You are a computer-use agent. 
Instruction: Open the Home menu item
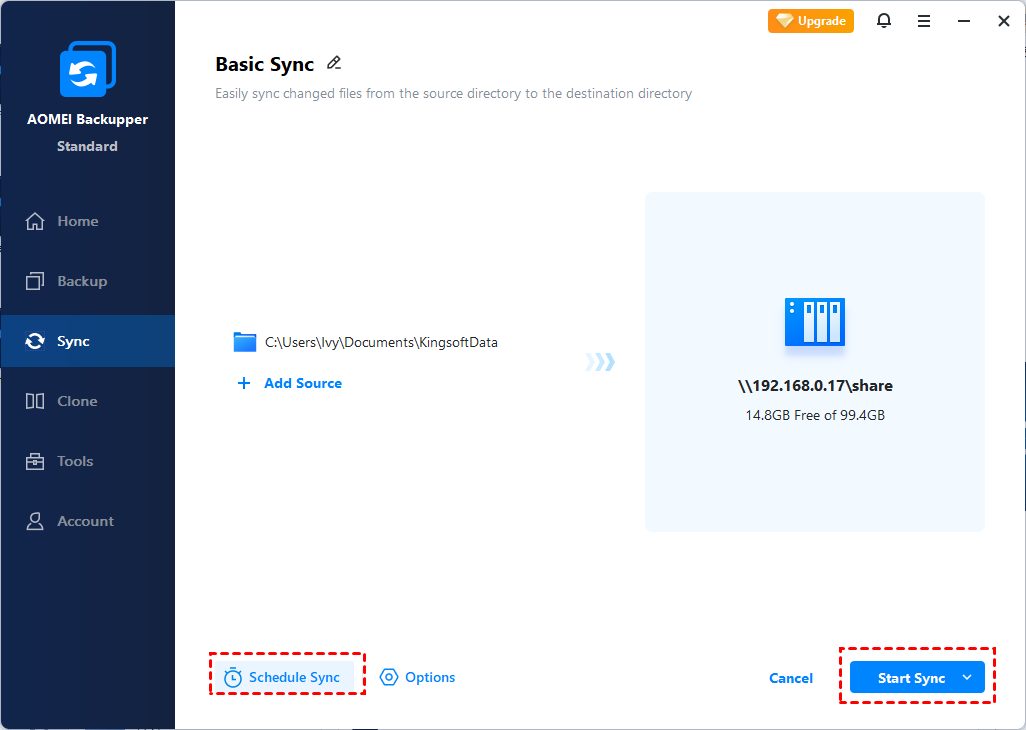[x=88, y=221]
